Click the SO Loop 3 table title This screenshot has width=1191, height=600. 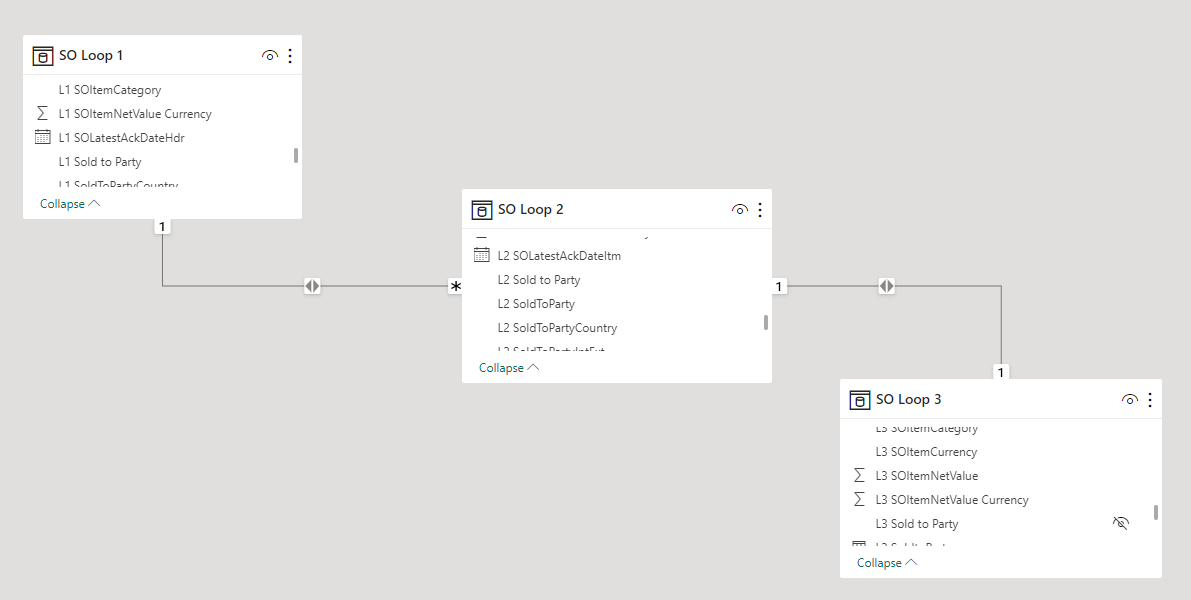point(908,399)
